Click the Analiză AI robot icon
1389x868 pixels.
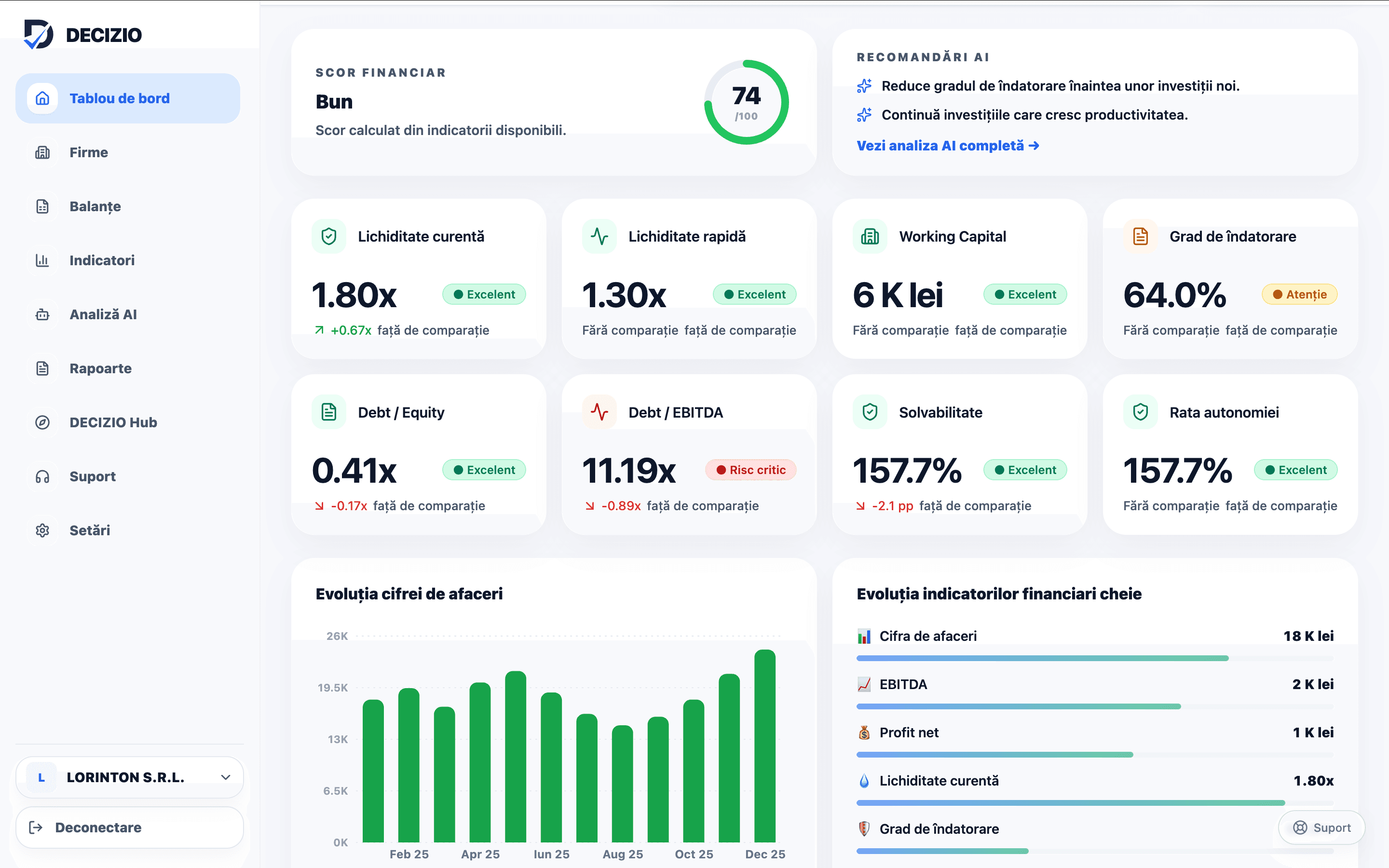(42, 314)
